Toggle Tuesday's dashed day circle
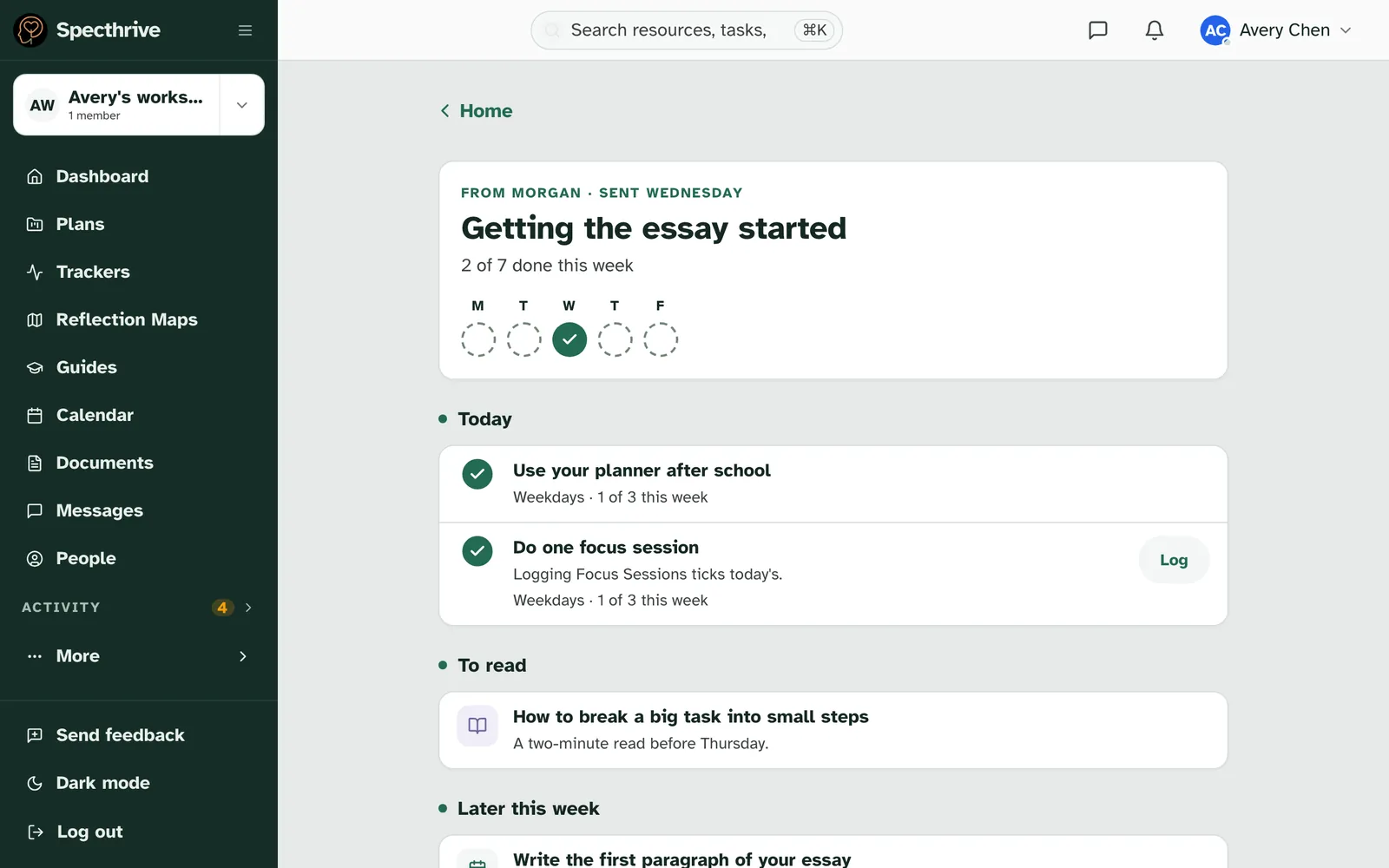 [523, 339]
